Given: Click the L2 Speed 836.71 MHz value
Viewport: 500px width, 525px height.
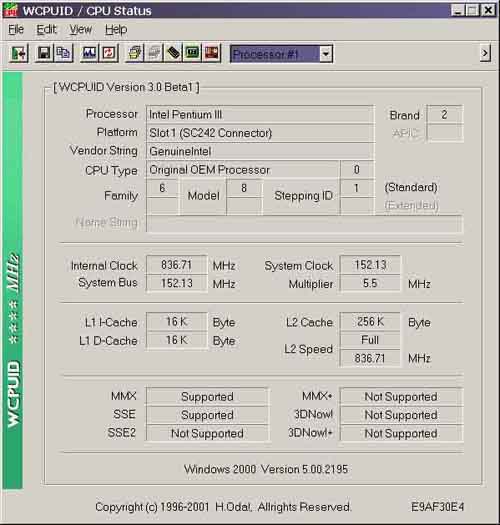Looking at the screenshot, I should pos(370,359).
